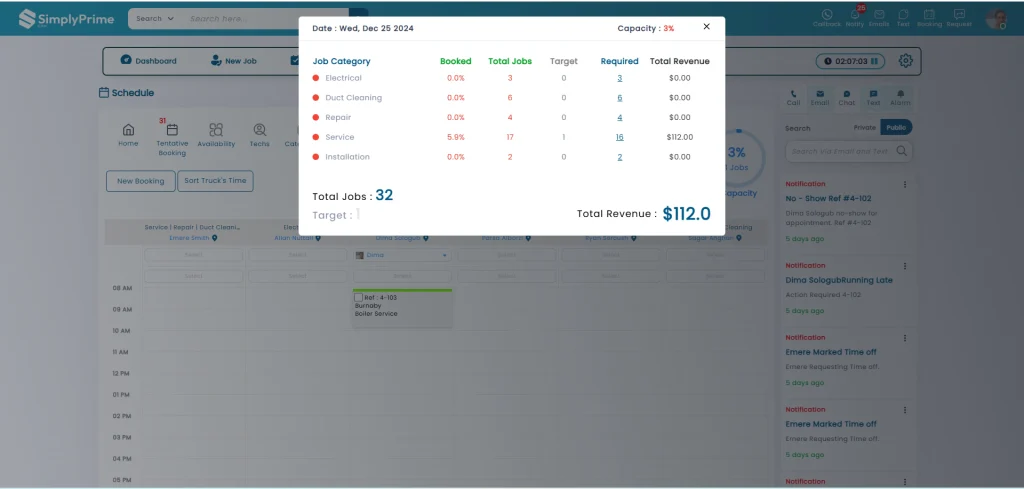Click location pin beside Parsa Alborzi
Viewport: 1024px width, 489px height.
528,238
